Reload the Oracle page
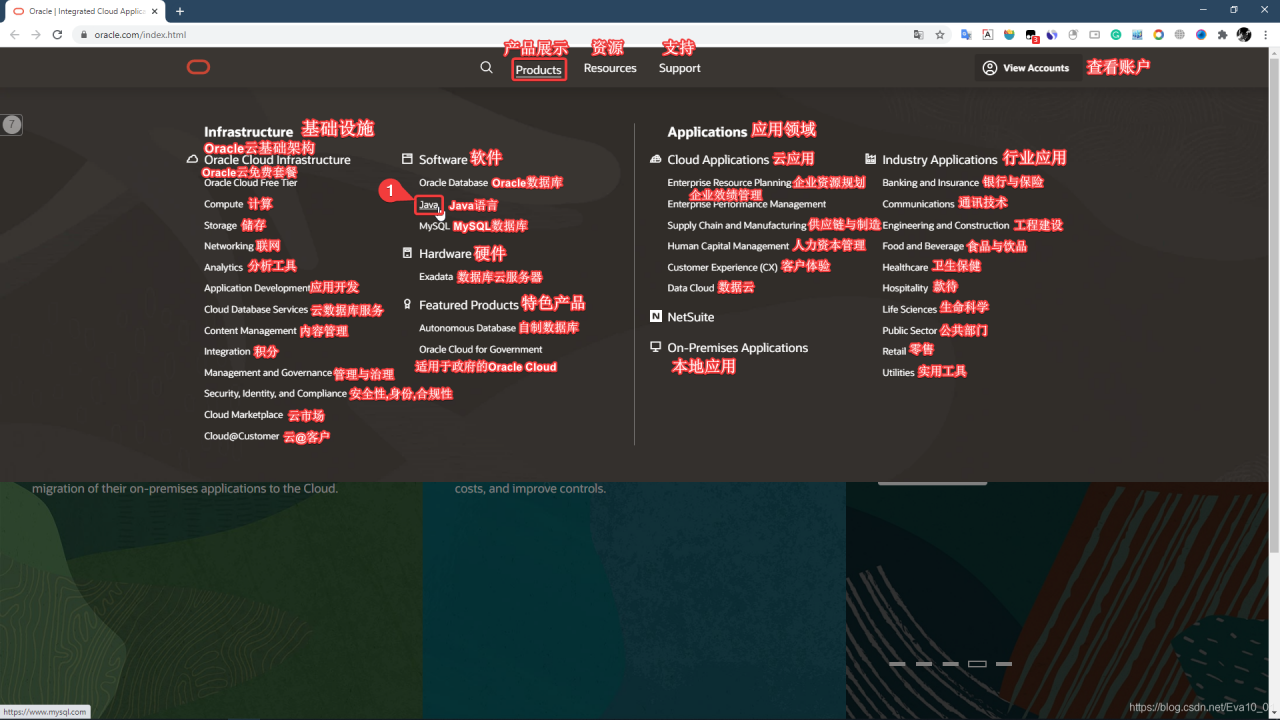Image resolution: width=1280 pixels, height=720 pixels. 57,34
